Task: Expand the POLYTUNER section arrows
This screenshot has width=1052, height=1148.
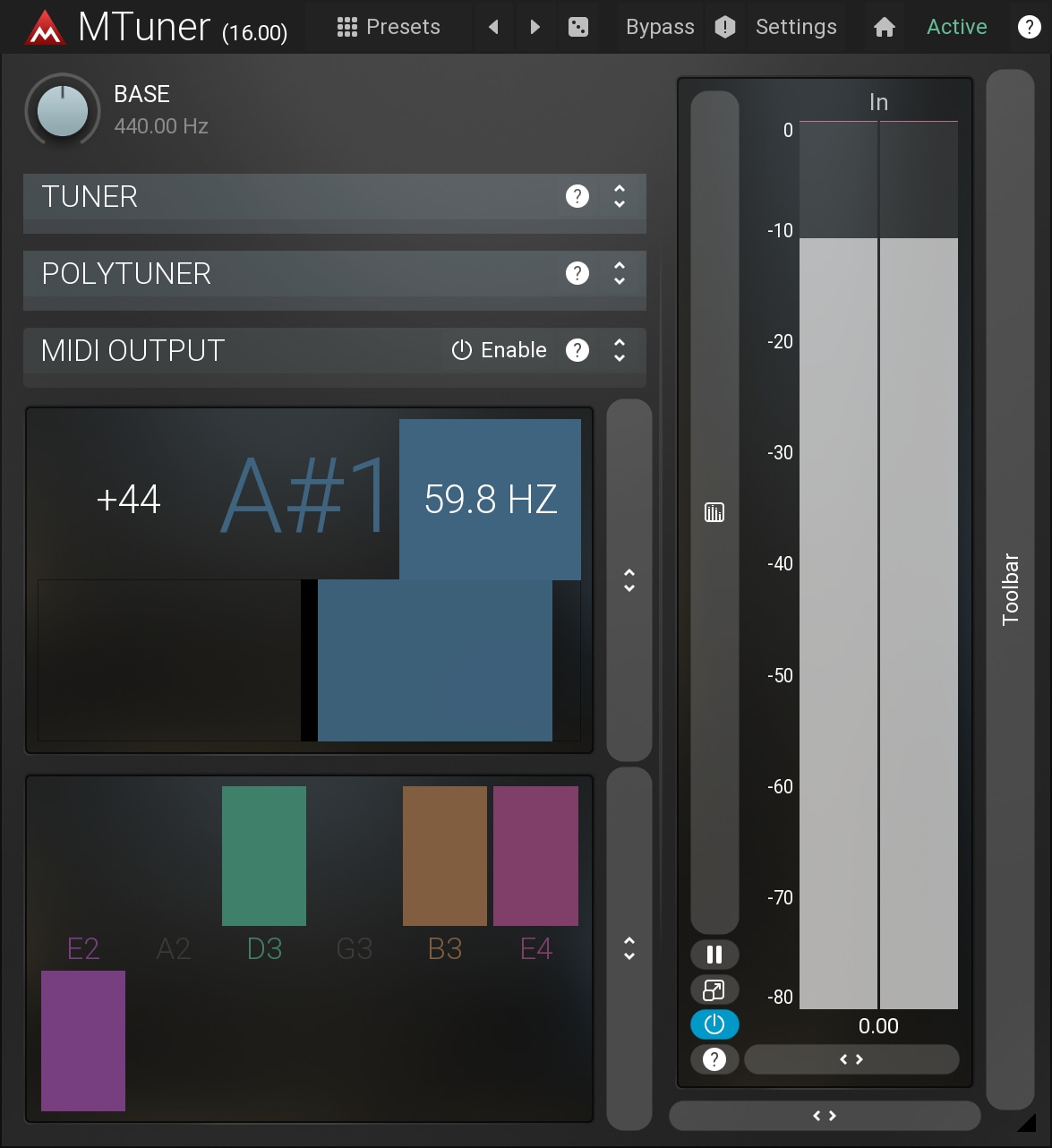Action: (620, 273)
